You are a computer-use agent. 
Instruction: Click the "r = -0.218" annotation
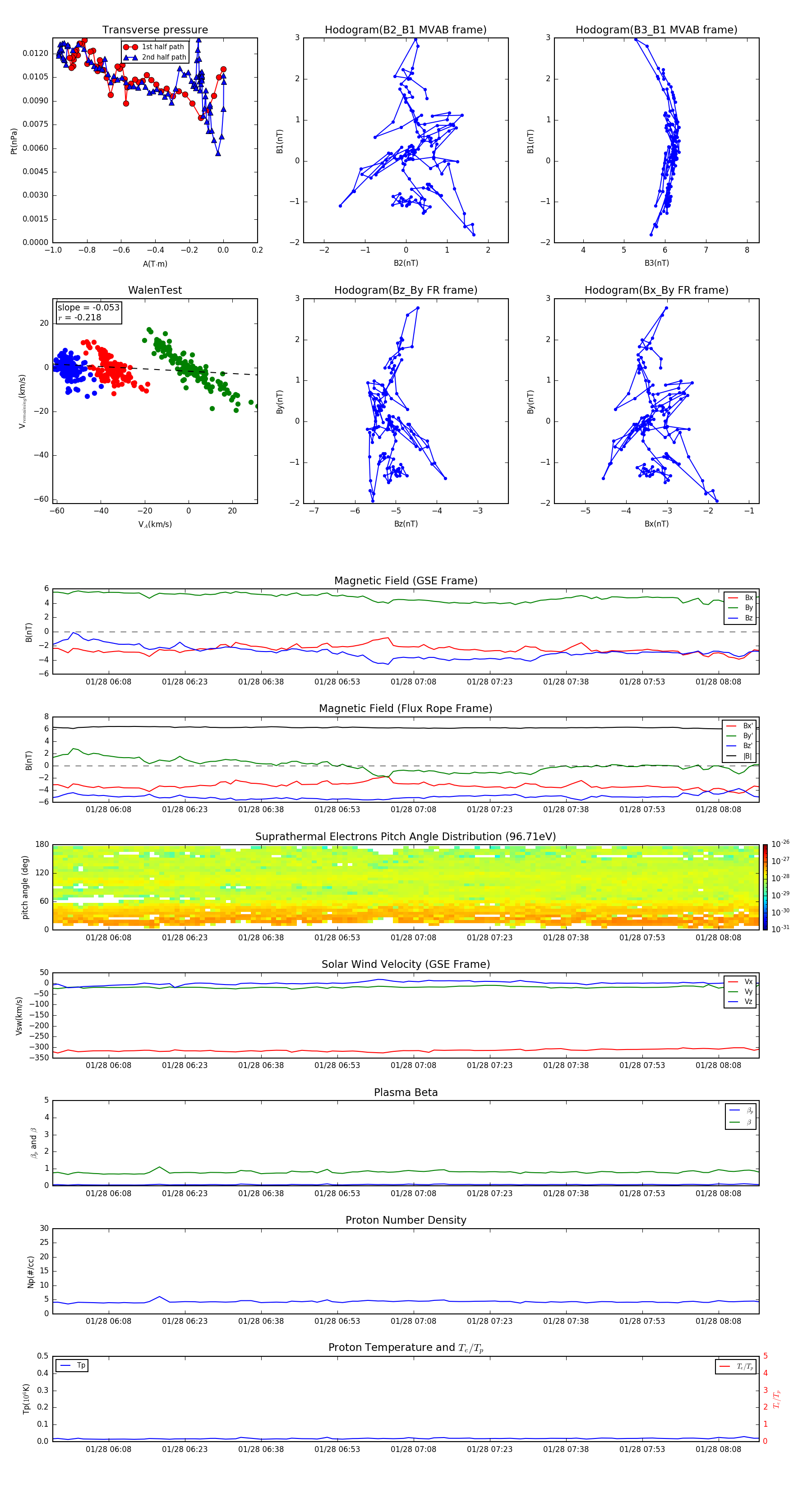80,317
